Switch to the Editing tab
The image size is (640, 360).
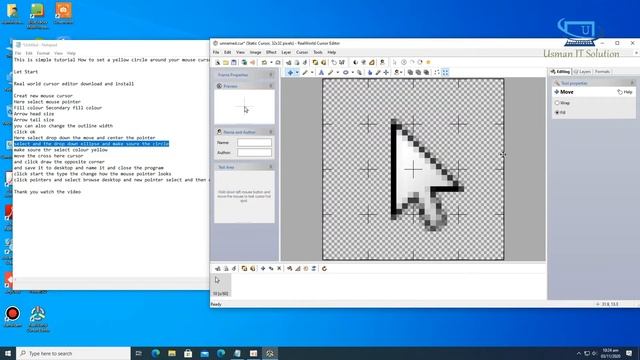pyautogui.click(x=560, y=72)
